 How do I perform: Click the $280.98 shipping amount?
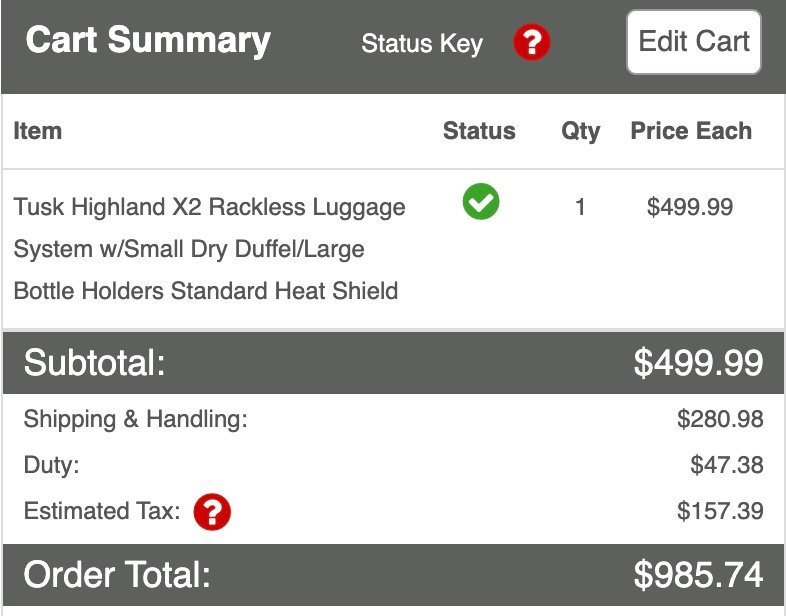click(x=720, y=419)
